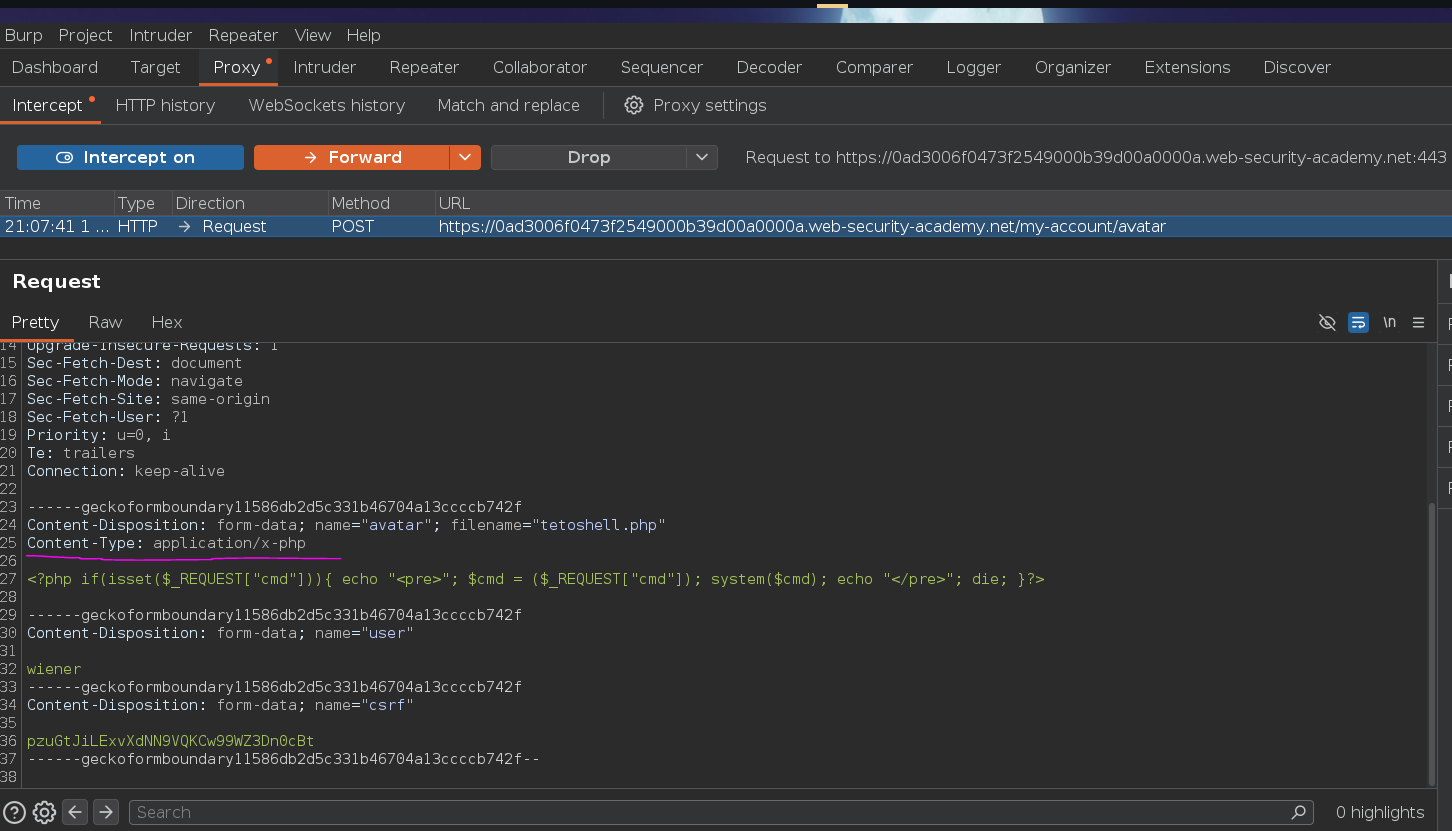Switch request view to Hex

coord(167,322)
